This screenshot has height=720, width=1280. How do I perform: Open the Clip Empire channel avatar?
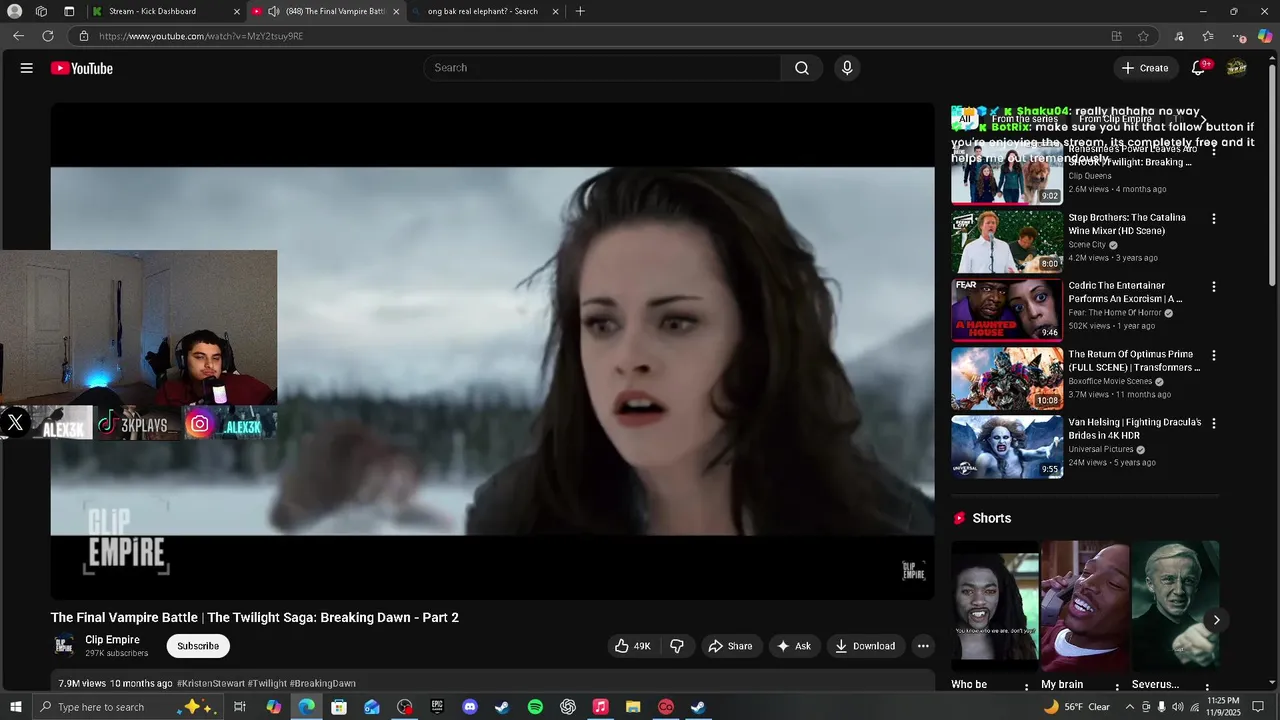point(64,646)
